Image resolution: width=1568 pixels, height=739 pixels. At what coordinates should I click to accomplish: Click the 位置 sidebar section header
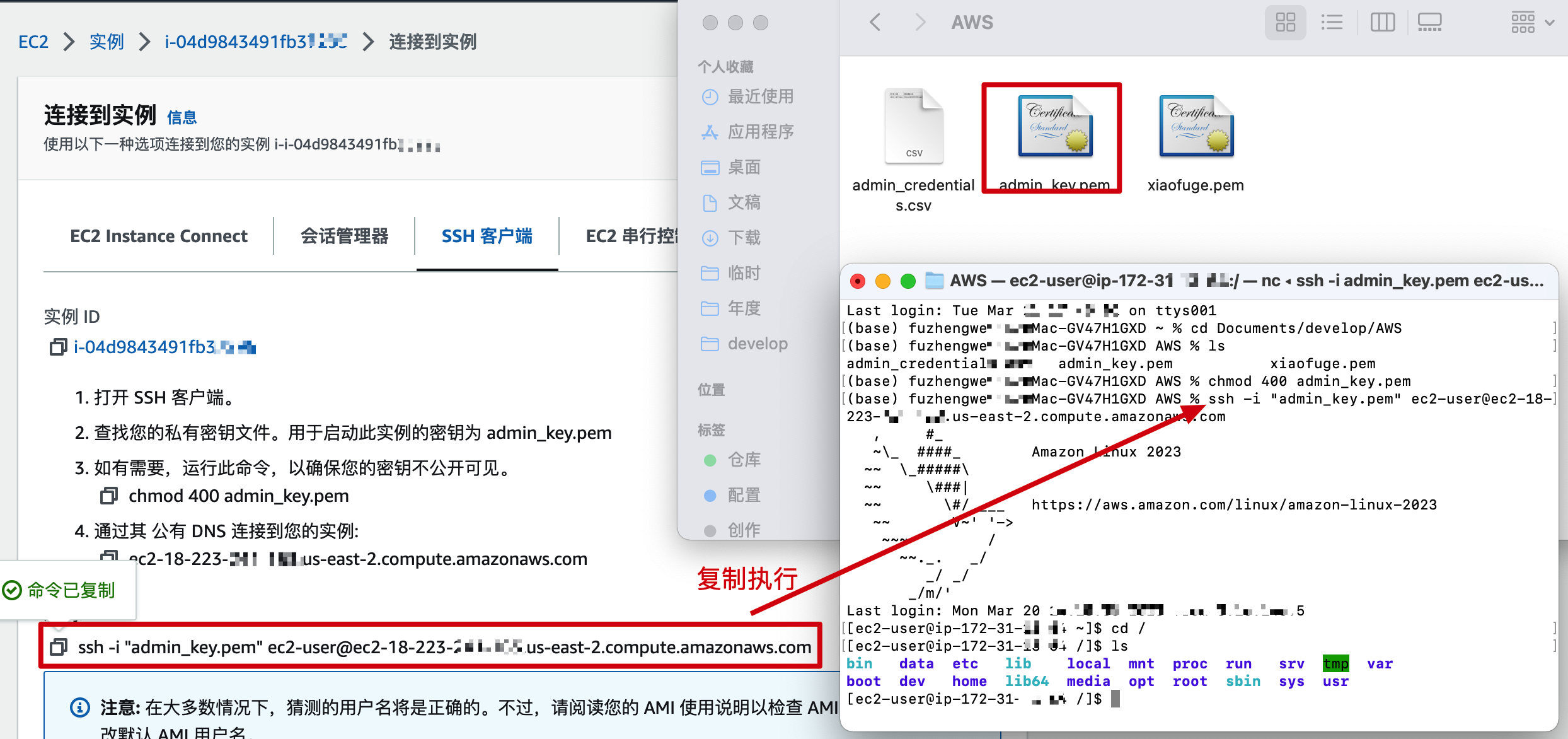(x=712, y=390)
